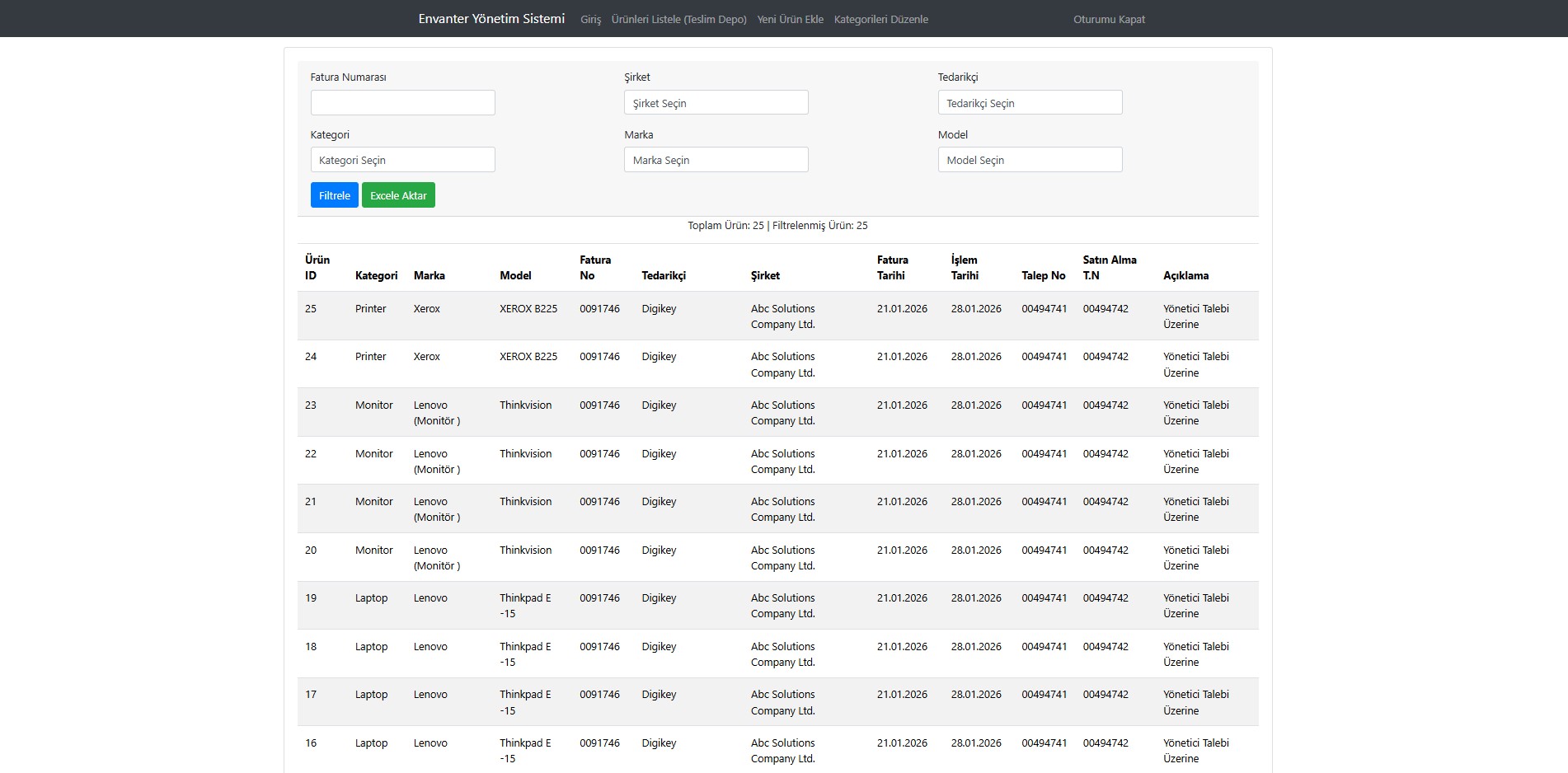Open the Giriş navigation link
Viewport: 1568px width, 773px height.
pyautogui.click(x=590, y=20)
